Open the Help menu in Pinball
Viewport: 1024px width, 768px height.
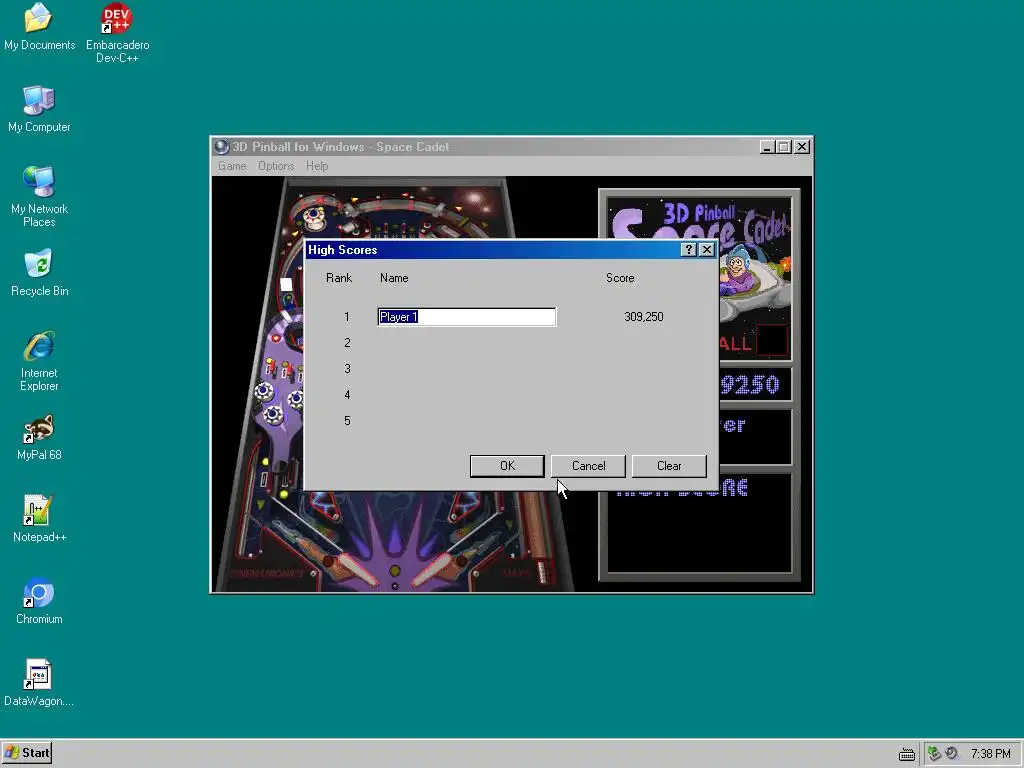[x=317, y=166]
